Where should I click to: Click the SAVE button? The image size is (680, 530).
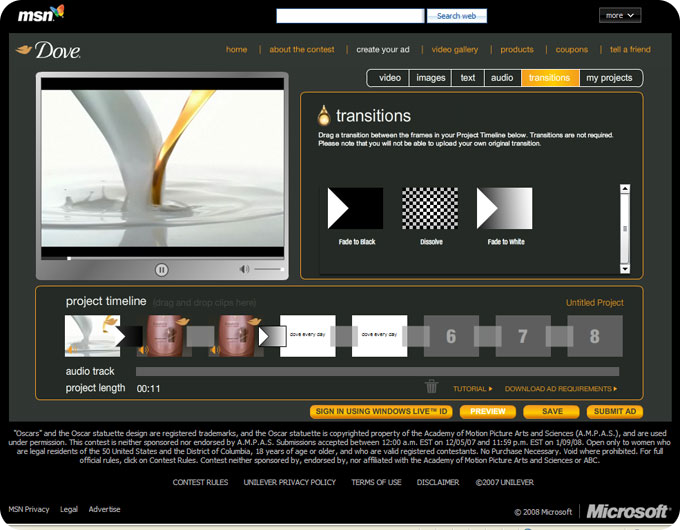[552, 411]
